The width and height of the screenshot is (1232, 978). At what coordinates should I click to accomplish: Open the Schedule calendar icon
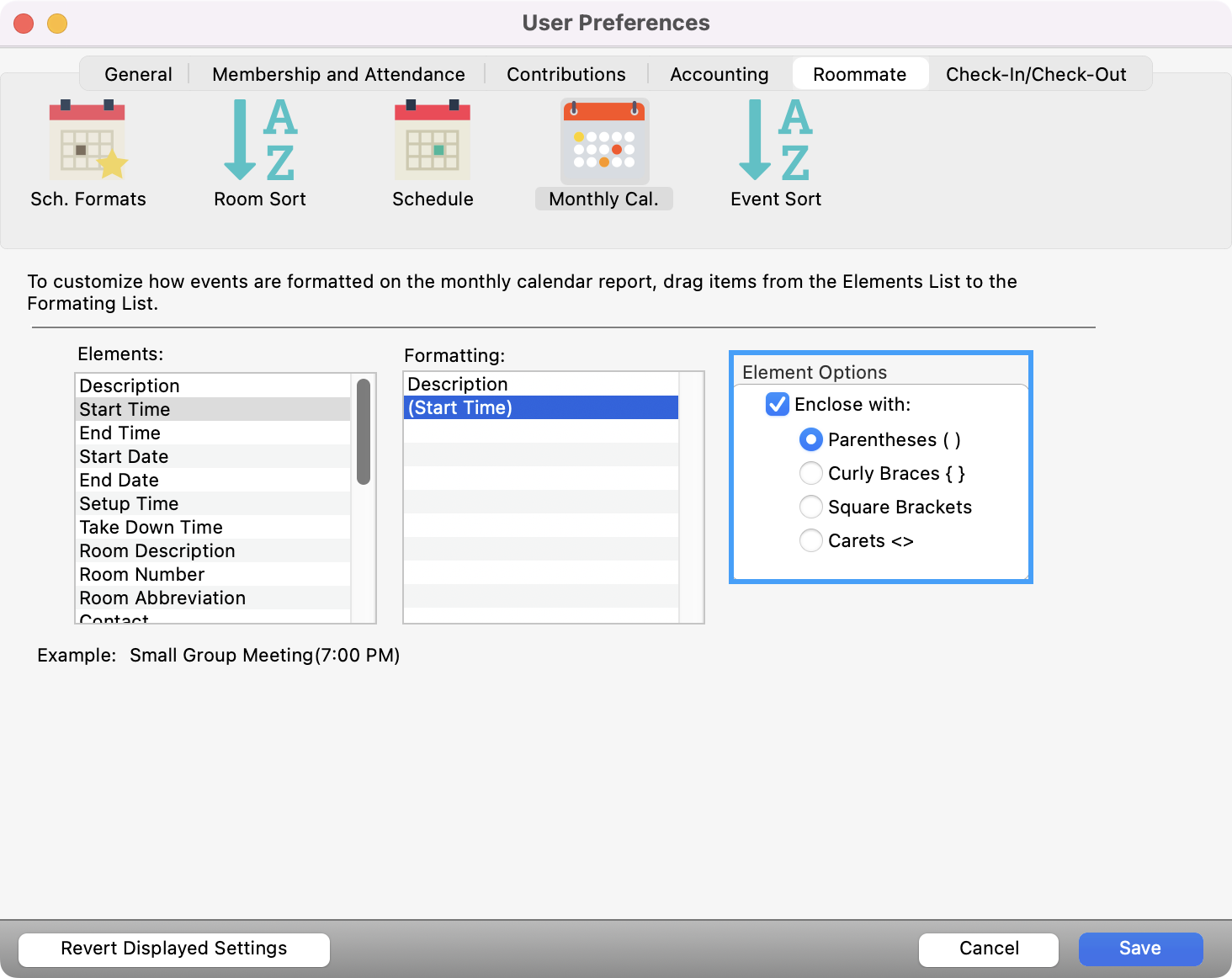[x=433, y=141]
